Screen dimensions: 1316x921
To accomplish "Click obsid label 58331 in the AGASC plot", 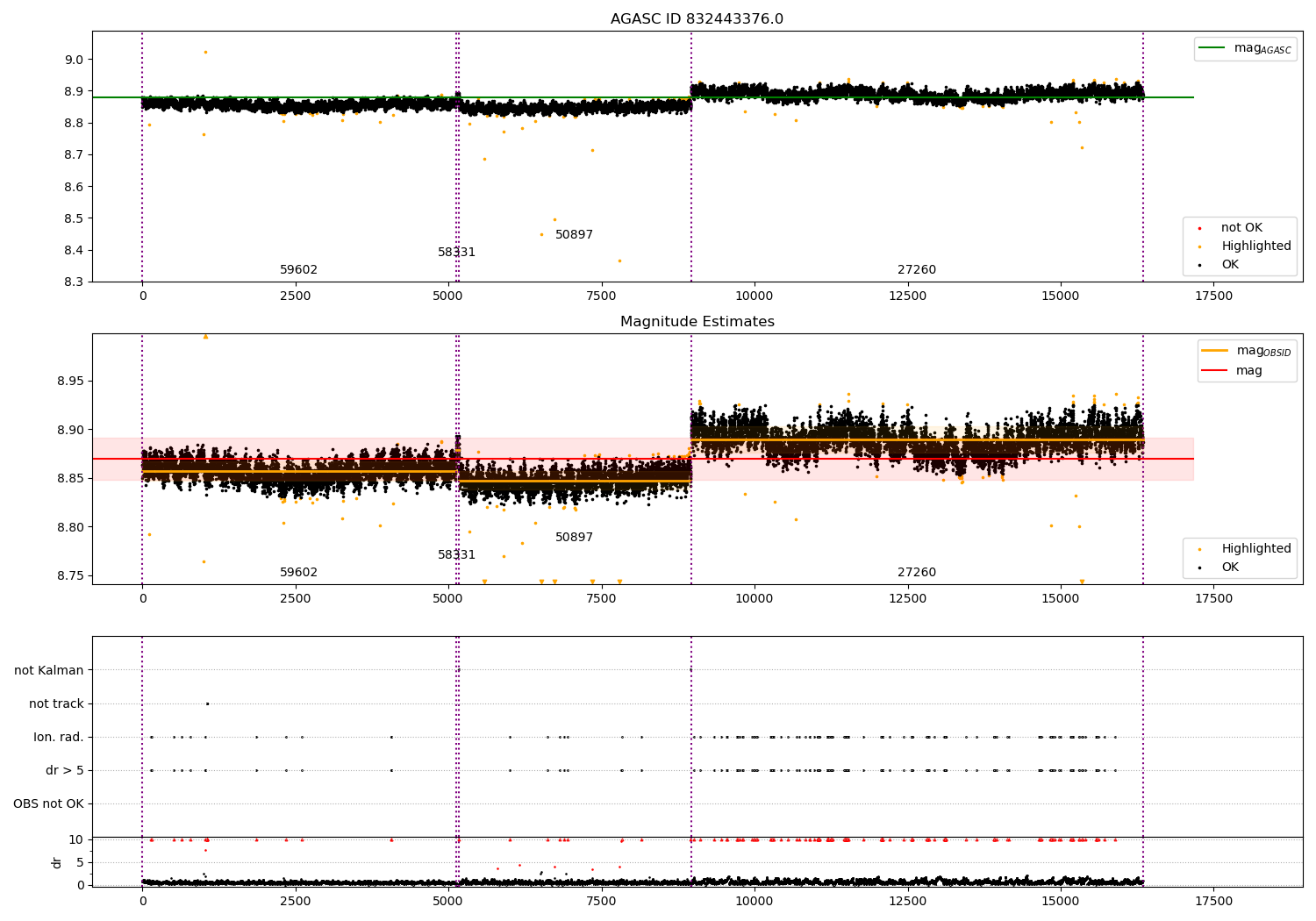I will [456, 253].
